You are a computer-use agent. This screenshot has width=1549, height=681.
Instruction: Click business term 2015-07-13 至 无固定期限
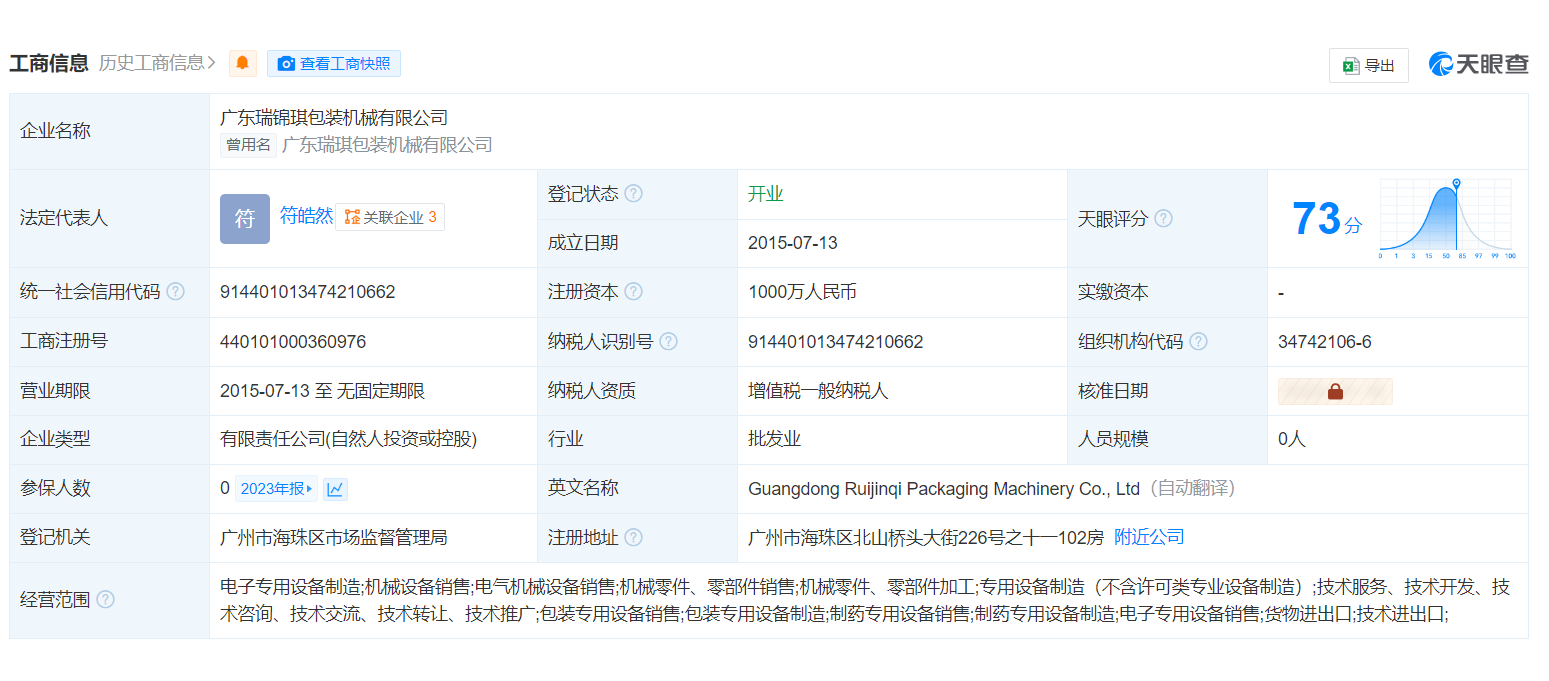coord(323,391)
